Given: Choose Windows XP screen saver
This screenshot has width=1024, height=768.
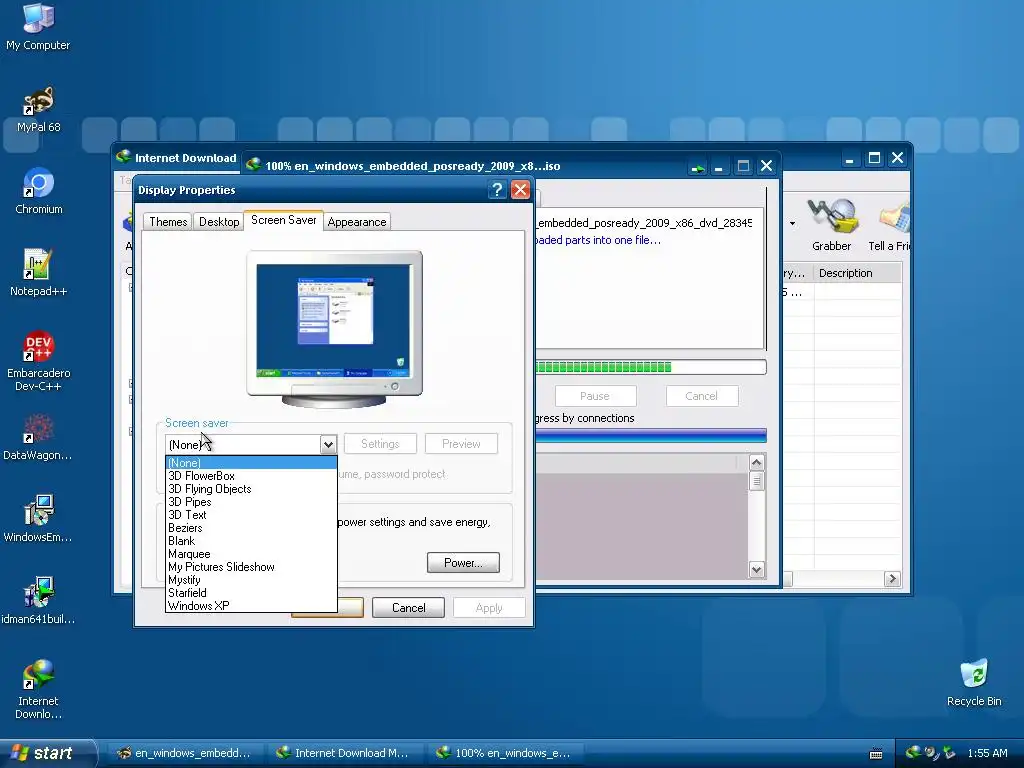Looking at the screenshot, I should 251,606.
